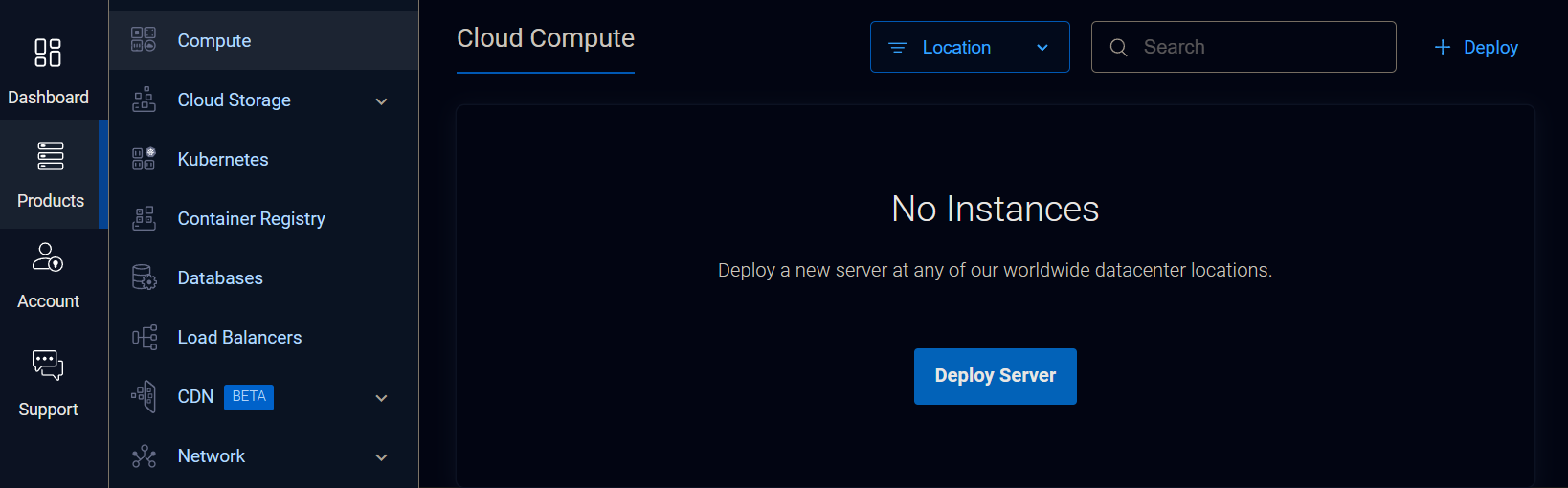Click the Cloud Storage icon
The width and height of the screenshot is (1568, 488).
(x=144, y=100)
